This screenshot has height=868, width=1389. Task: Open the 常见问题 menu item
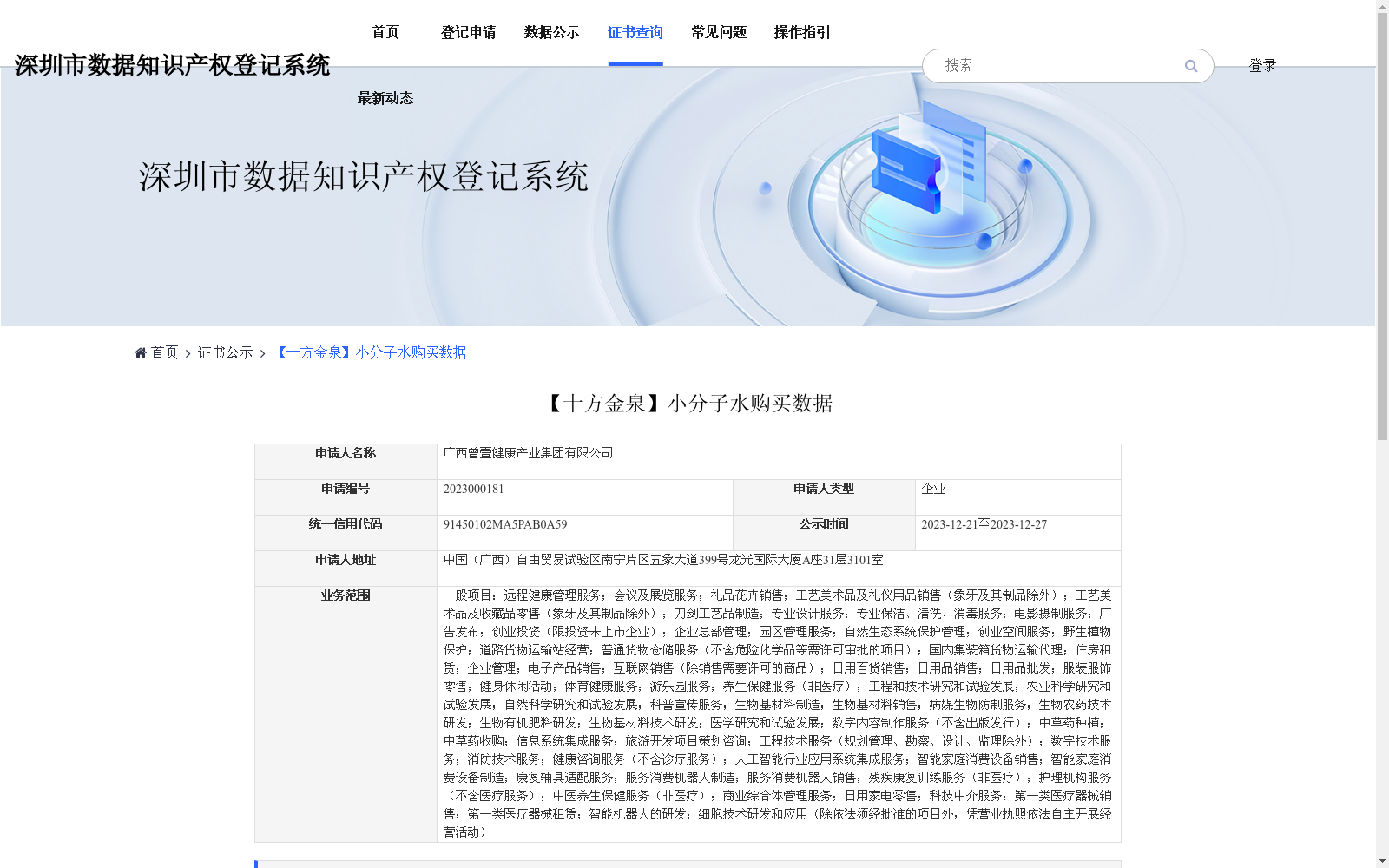(x=719, y=33)
